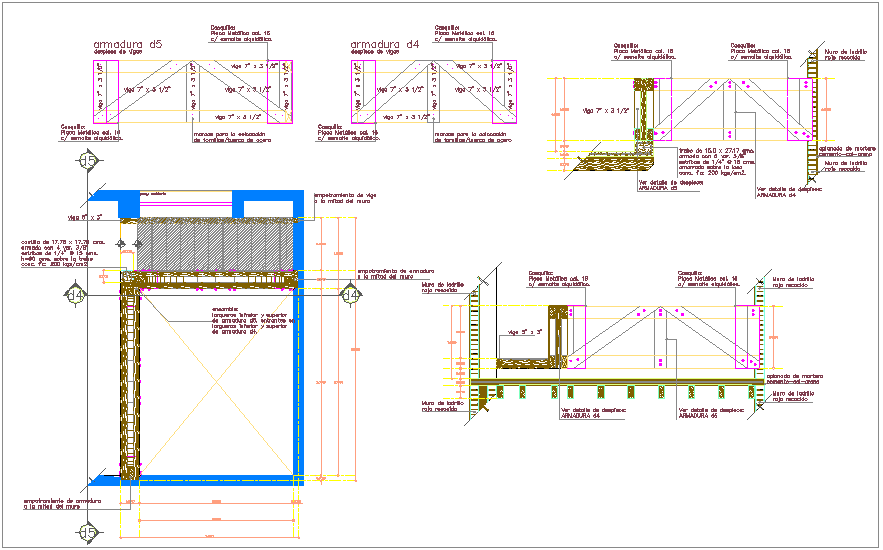Viewport: 883px width, 550px height.
Task: Select the right d4 section marker
Action: click(350, 294)
